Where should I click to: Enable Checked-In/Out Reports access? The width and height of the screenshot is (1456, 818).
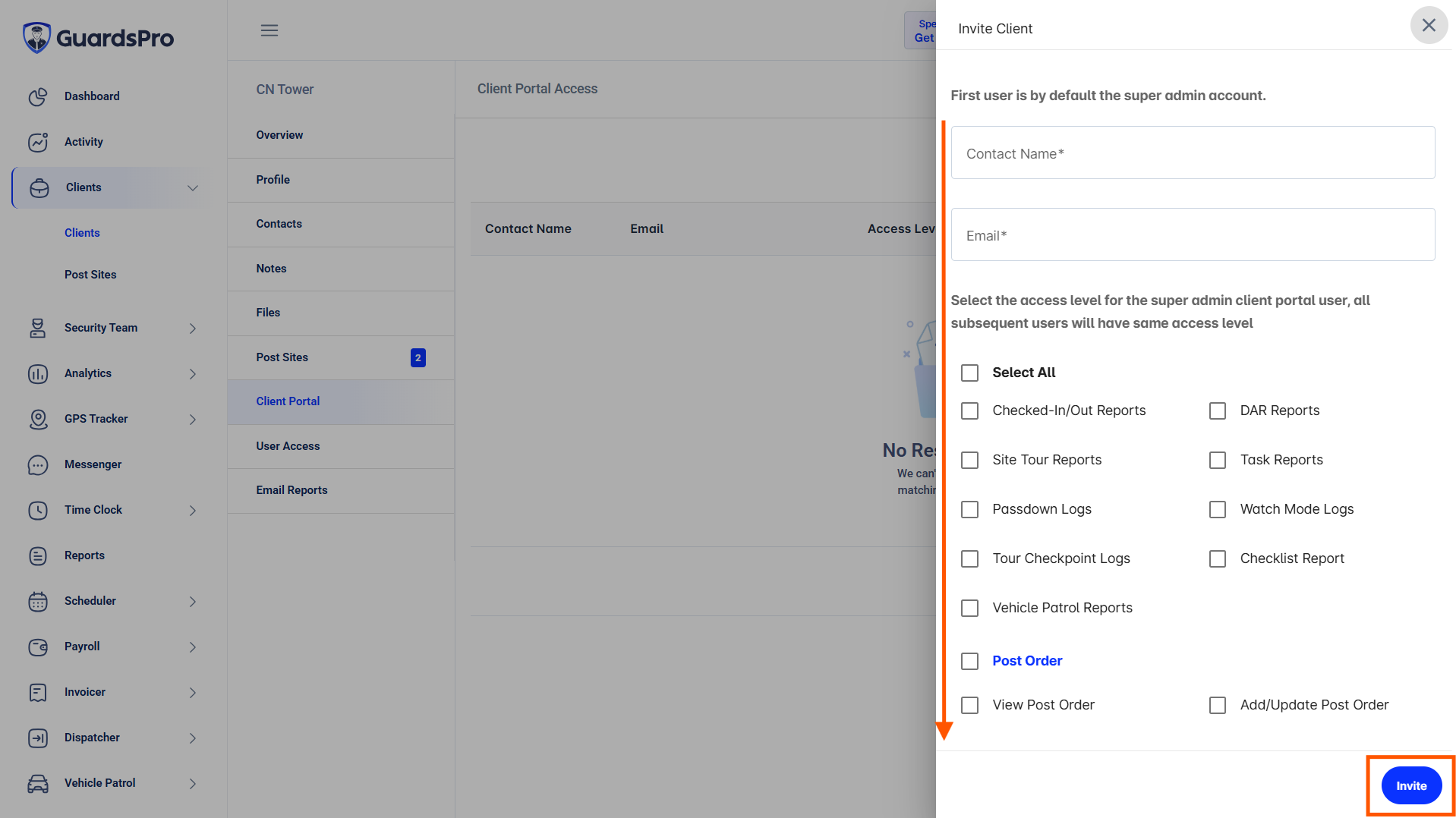click(969, 411)
